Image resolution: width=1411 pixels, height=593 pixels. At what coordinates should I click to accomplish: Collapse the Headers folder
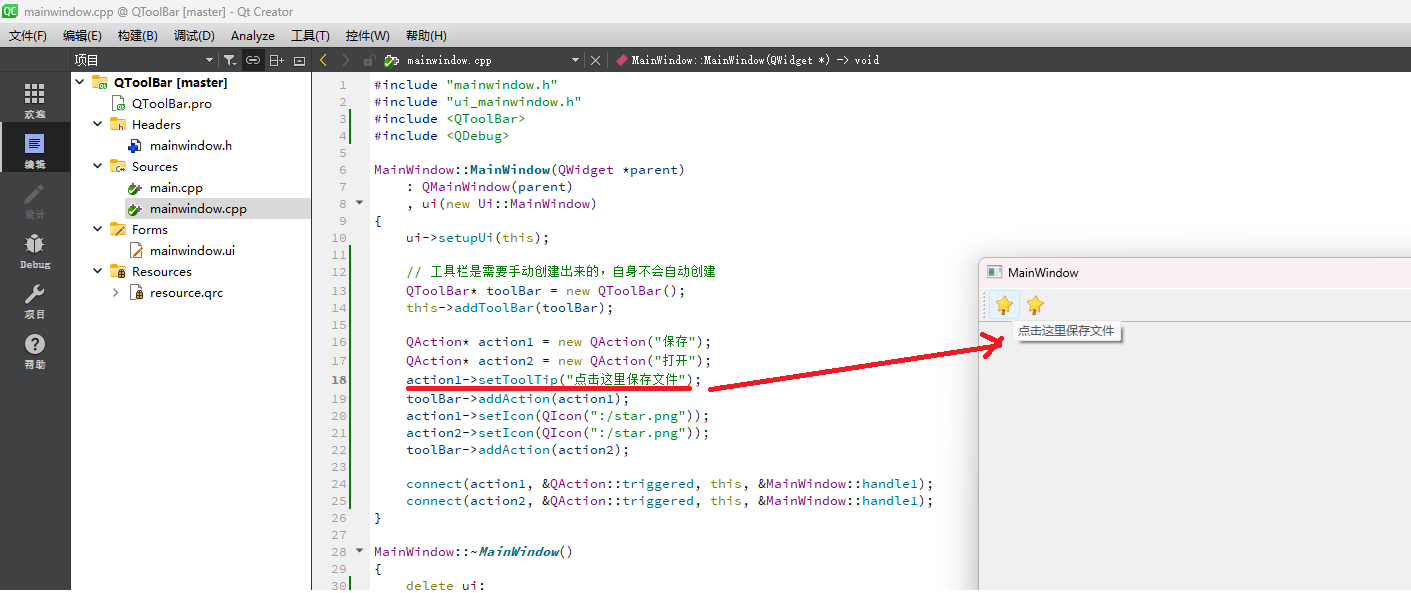[x=98, y=124]
